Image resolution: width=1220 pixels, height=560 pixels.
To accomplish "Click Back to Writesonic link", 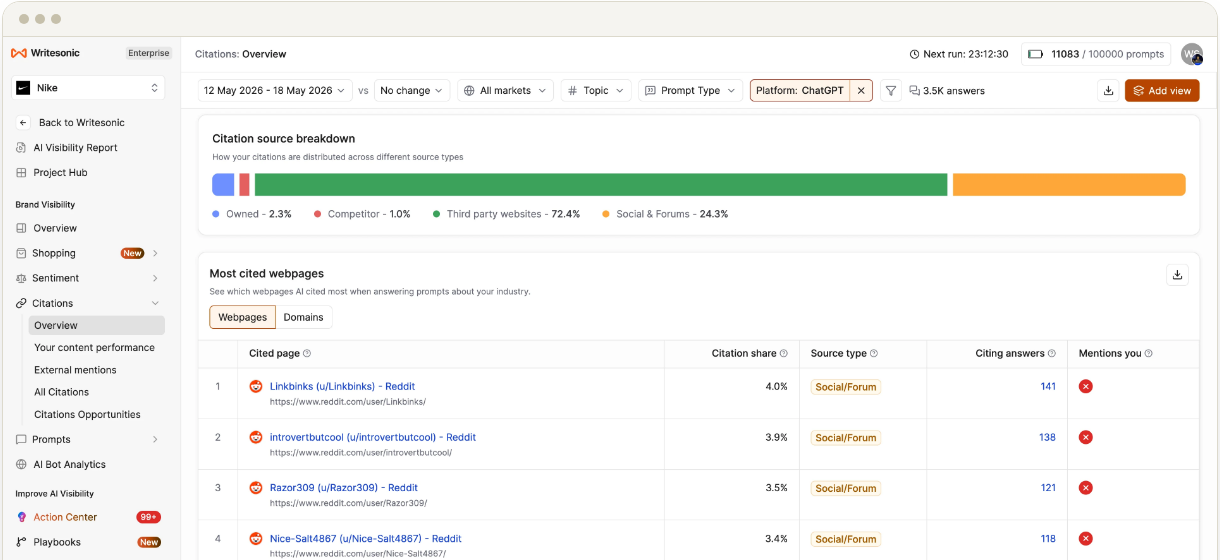I will (82, 122).
